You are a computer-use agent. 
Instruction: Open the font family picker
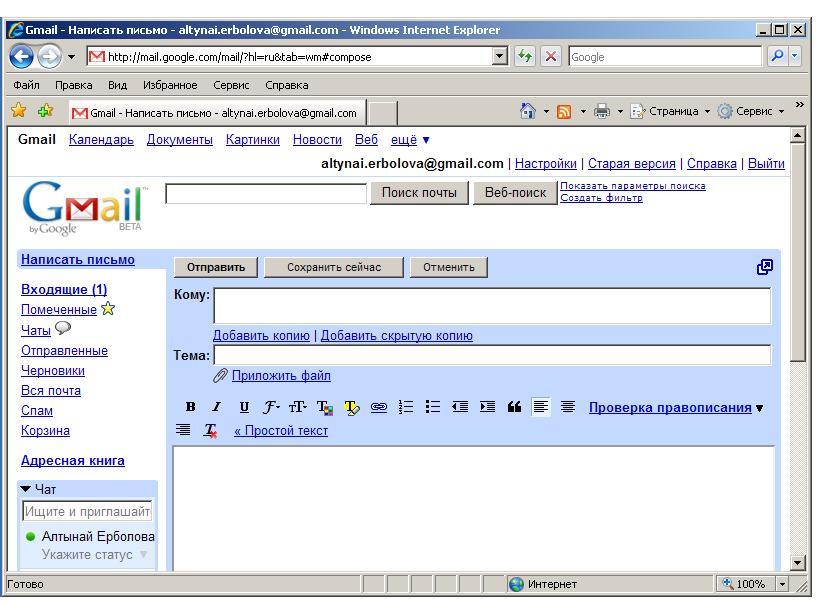[271, 407]
